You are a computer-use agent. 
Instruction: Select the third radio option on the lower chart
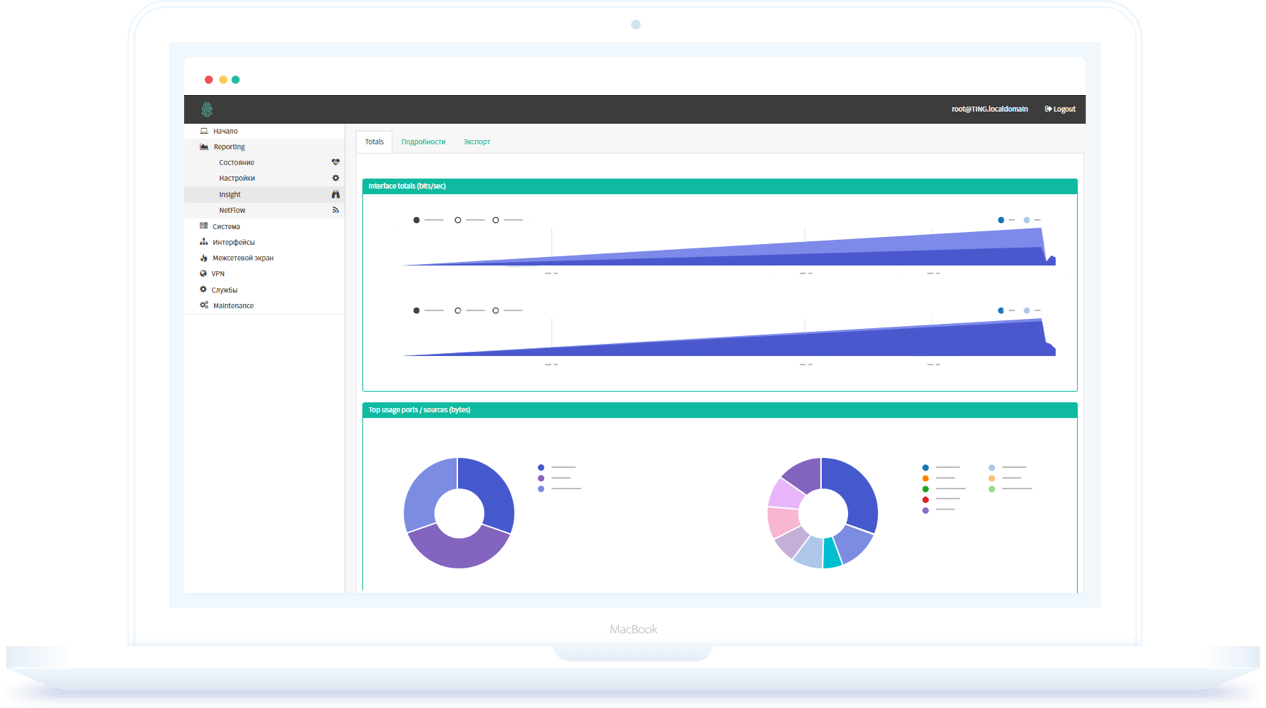pyautogui.click(x=495, y=311)
